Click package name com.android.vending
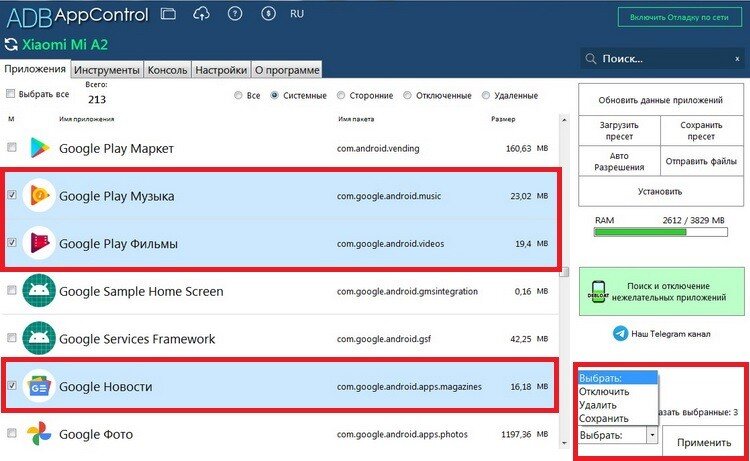This screenshot has height=461, width=750. click(378, 148)
